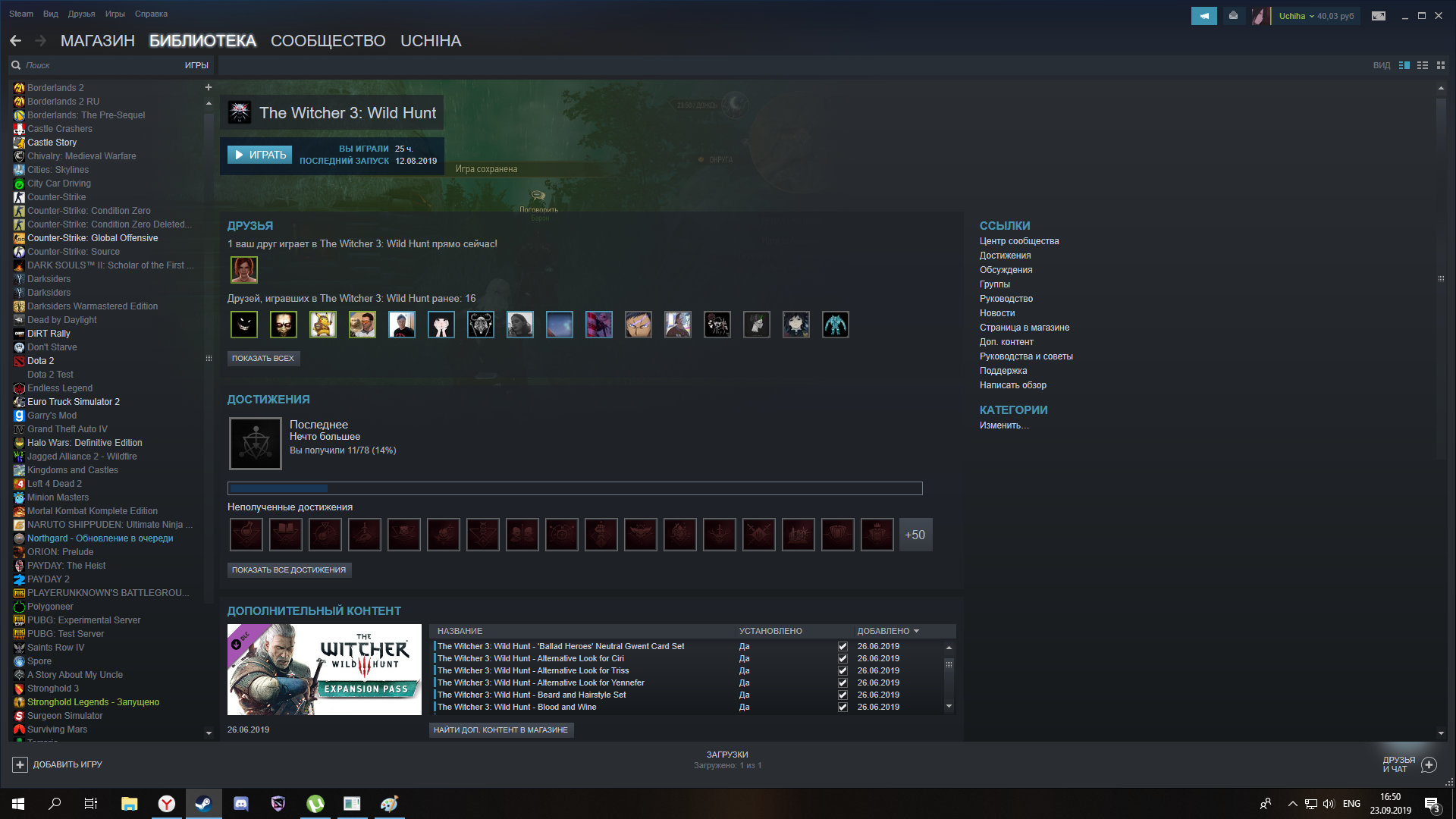
Task: Go to МАГАЗИН tab
Action: 98,41
